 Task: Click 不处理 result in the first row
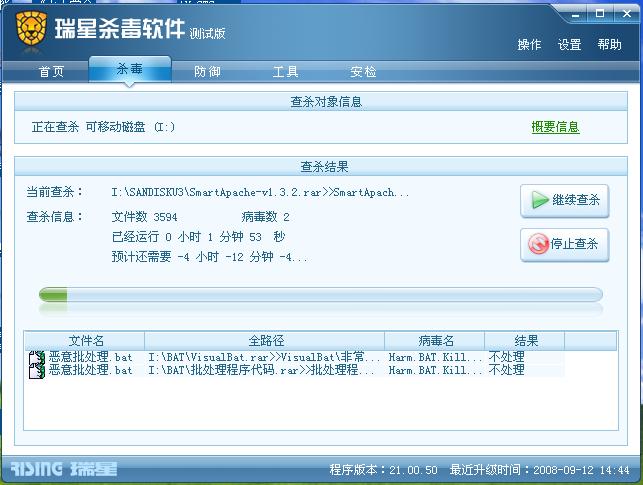coord(506,357)
